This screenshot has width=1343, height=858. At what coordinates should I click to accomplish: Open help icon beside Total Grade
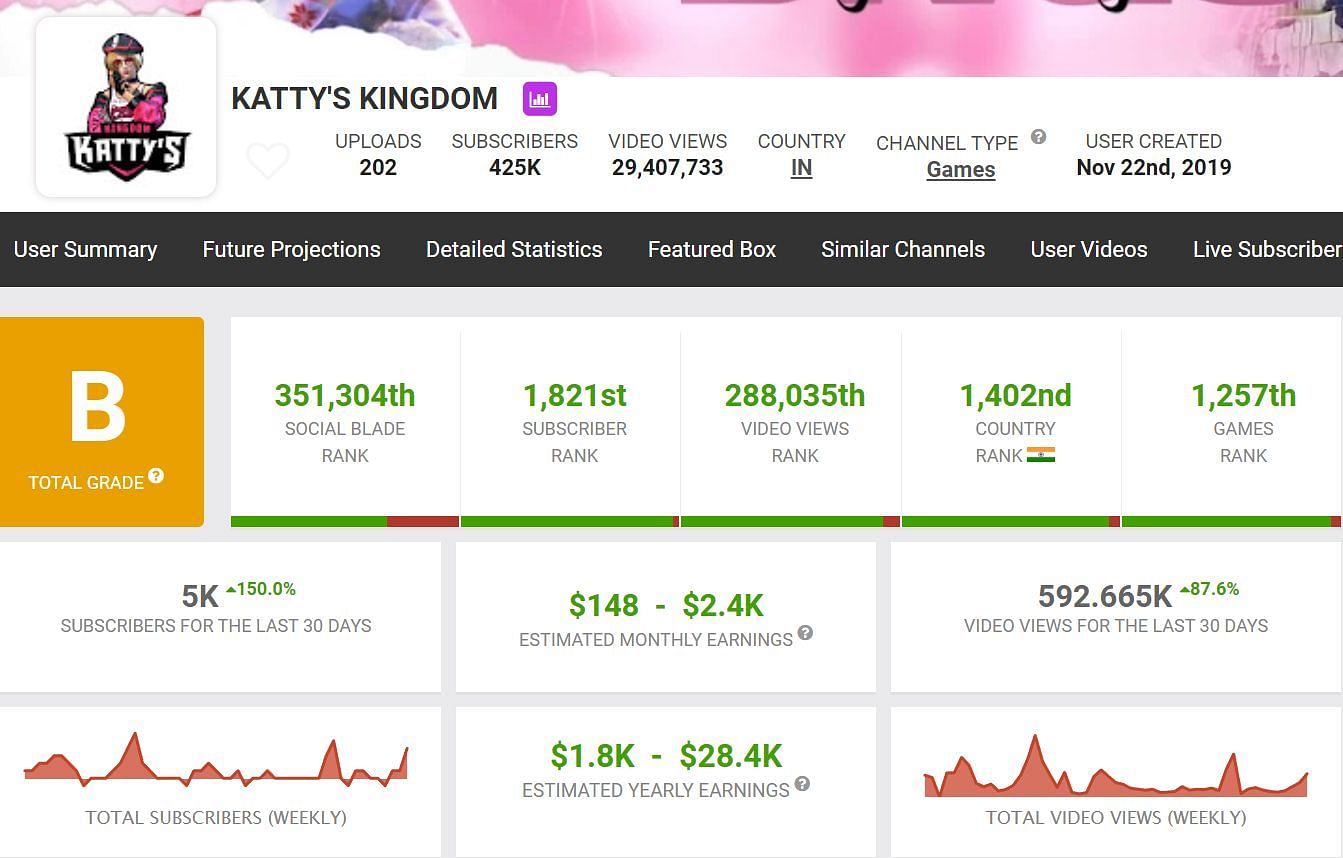pyautogui.click(x=156, y=476)
